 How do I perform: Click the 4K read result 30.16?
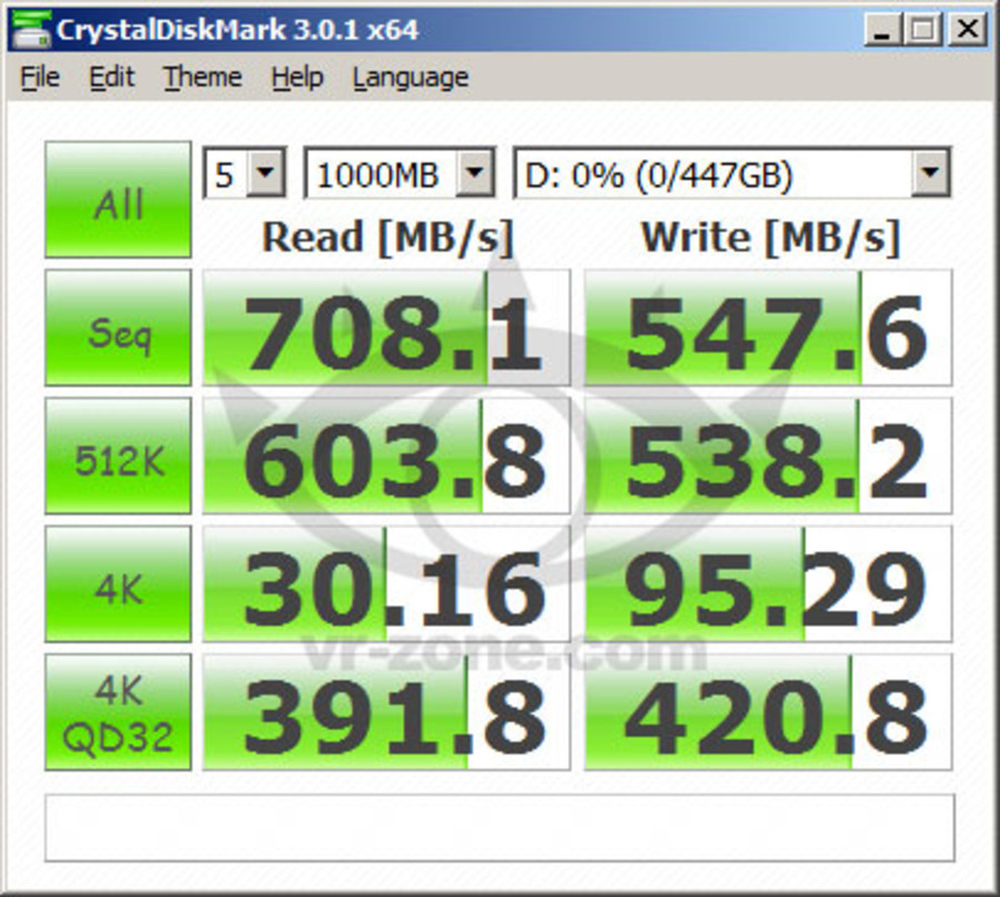coord(386,584)
